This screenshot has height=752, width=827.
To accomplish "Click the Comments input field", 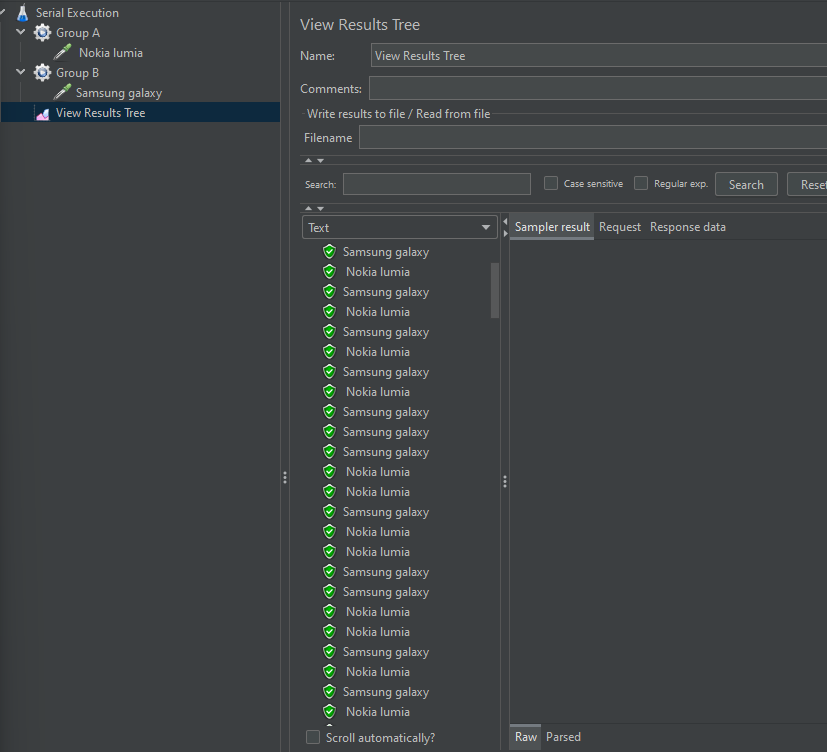I will (598, 88).
